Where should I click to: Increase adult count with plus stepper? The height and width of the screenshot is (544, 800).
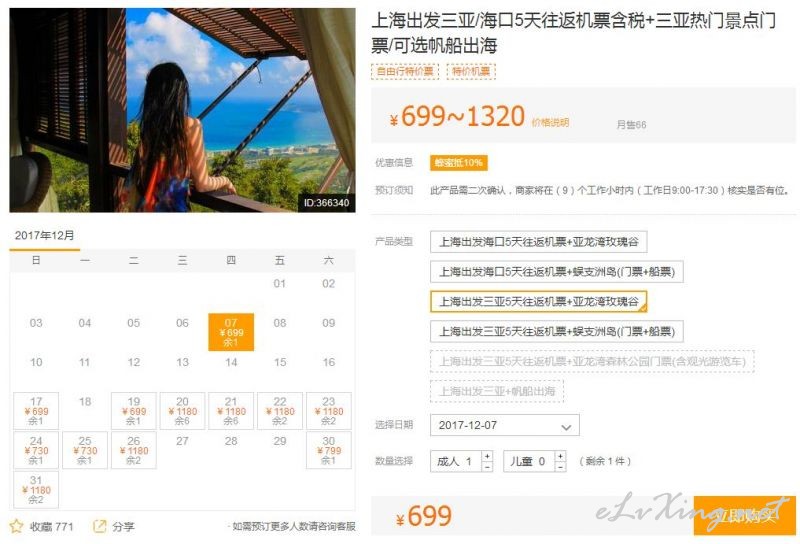pyautogui.click(x=487, y=456)
